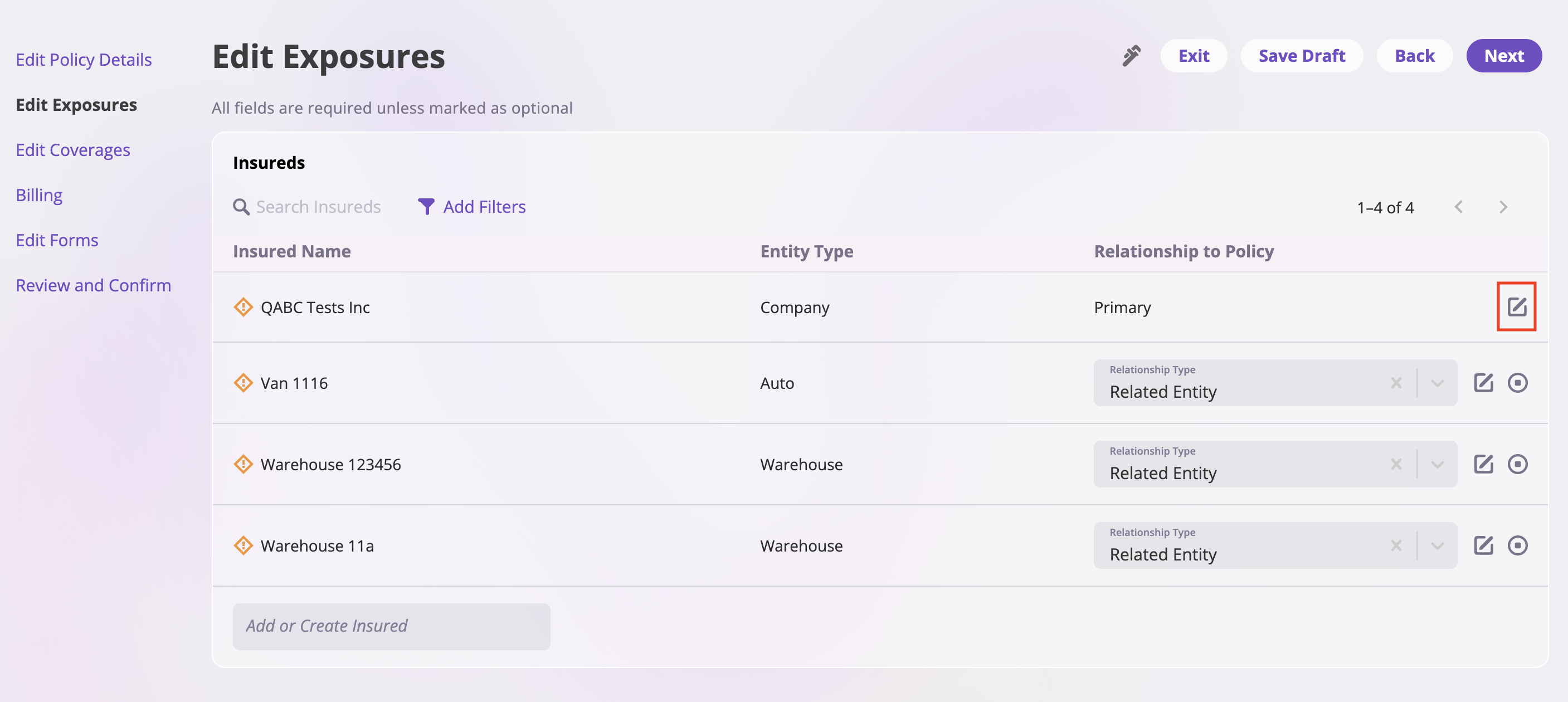Select radio circle for Warehouse 123456
1568x702 pixels.
point(1517,464)
